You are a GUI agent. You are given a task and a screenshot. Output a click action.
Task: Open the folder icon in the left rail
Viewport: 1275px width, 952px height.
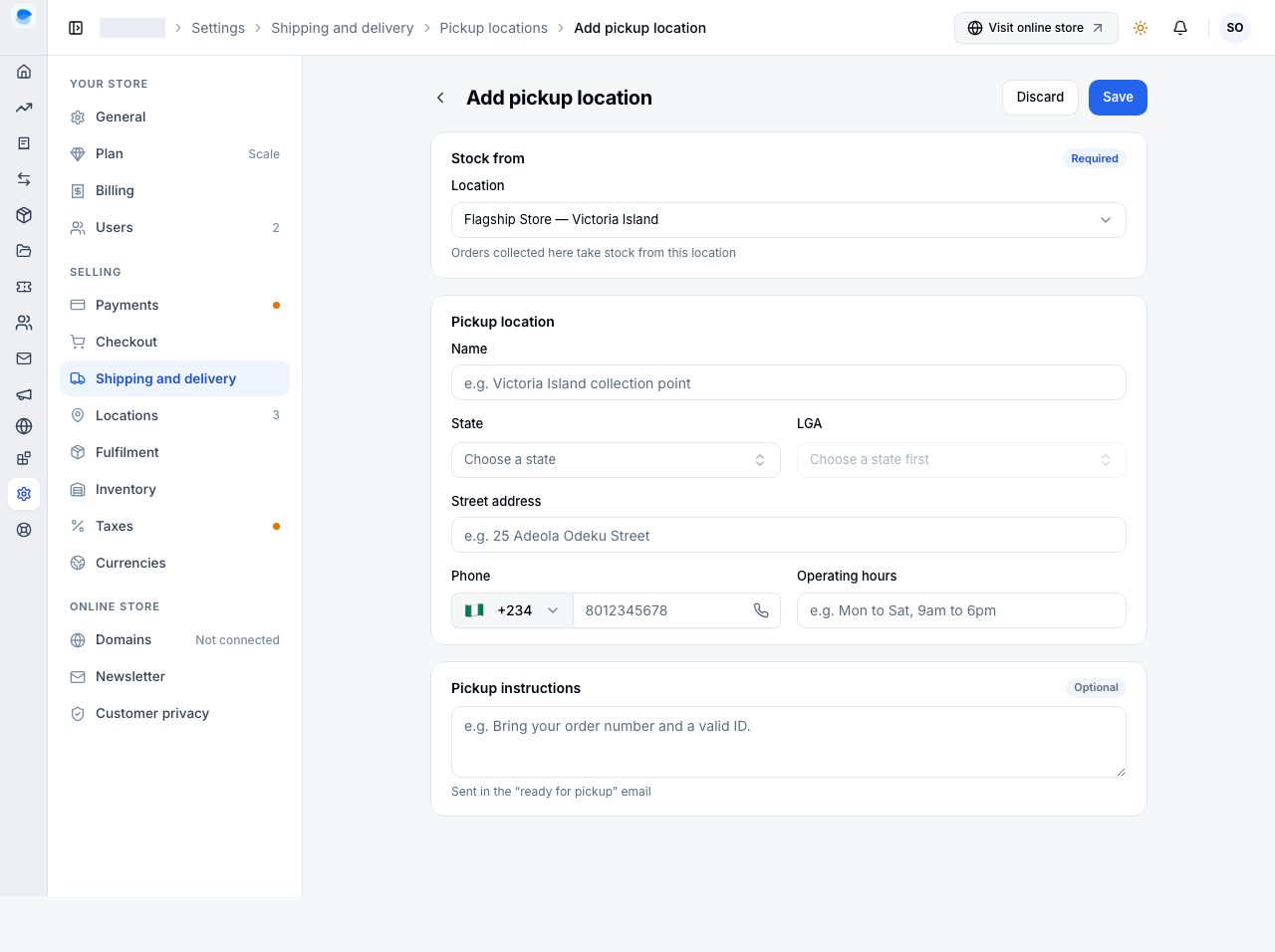click(24, 251)
